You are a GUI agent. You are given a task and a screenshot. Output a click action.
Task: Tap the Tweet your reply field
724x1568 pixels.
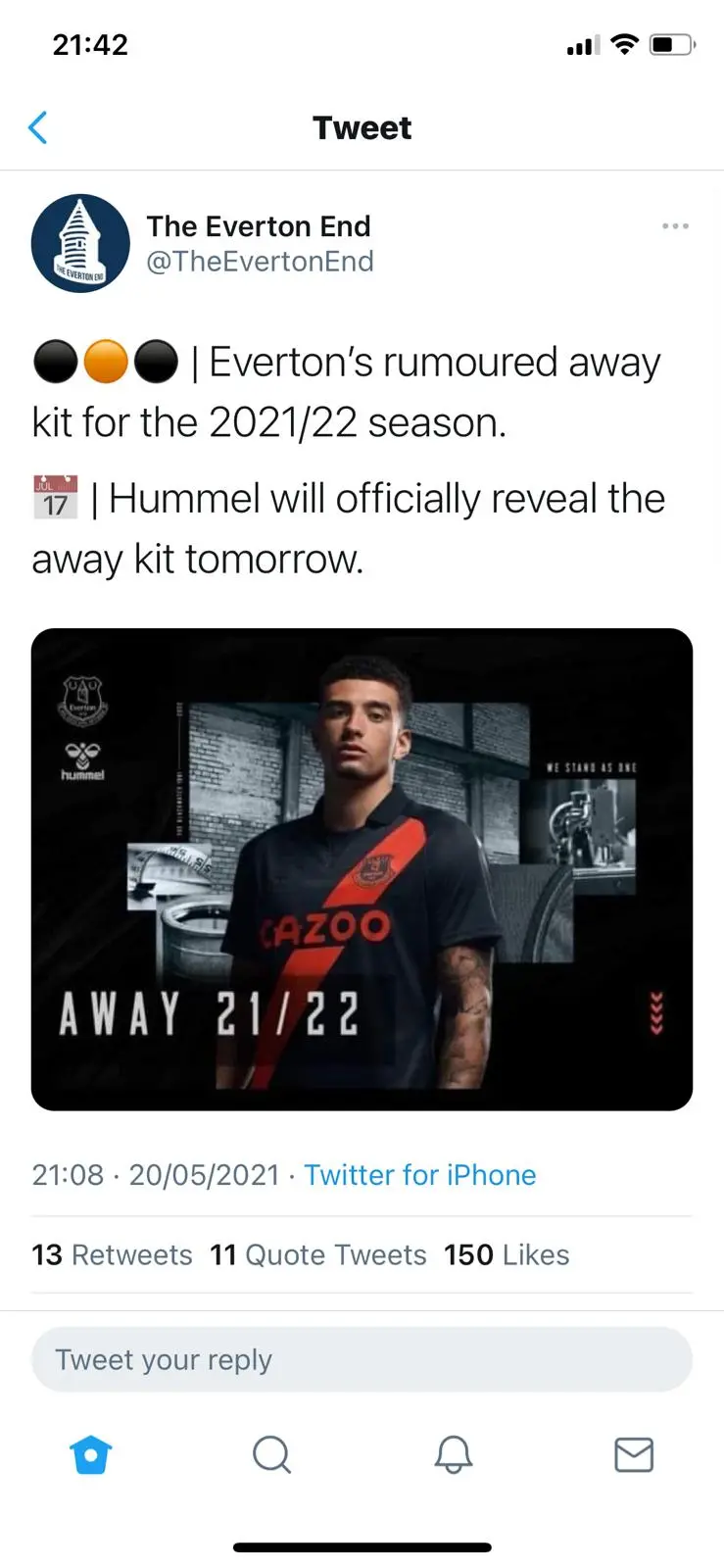(362, 1359)
